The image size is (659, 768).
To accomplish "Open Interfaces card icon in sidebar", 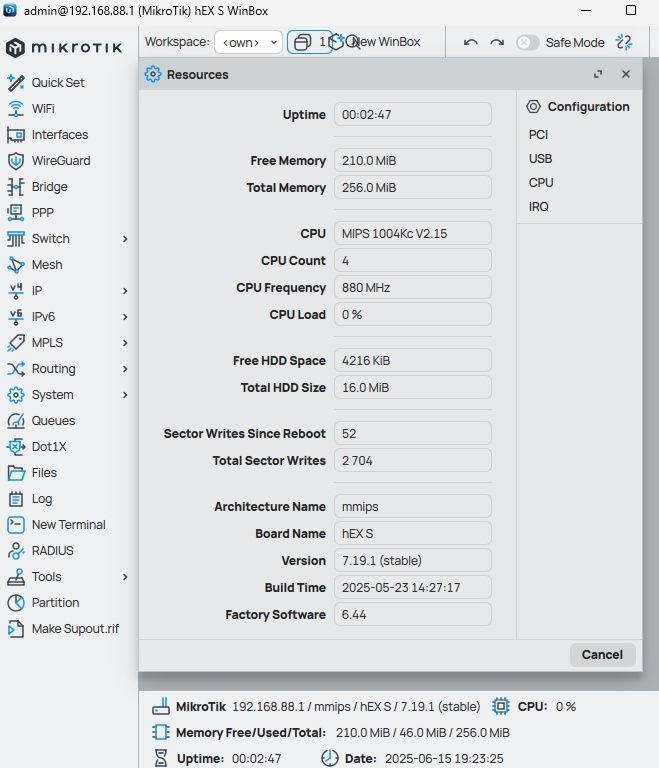I will 16,135.
